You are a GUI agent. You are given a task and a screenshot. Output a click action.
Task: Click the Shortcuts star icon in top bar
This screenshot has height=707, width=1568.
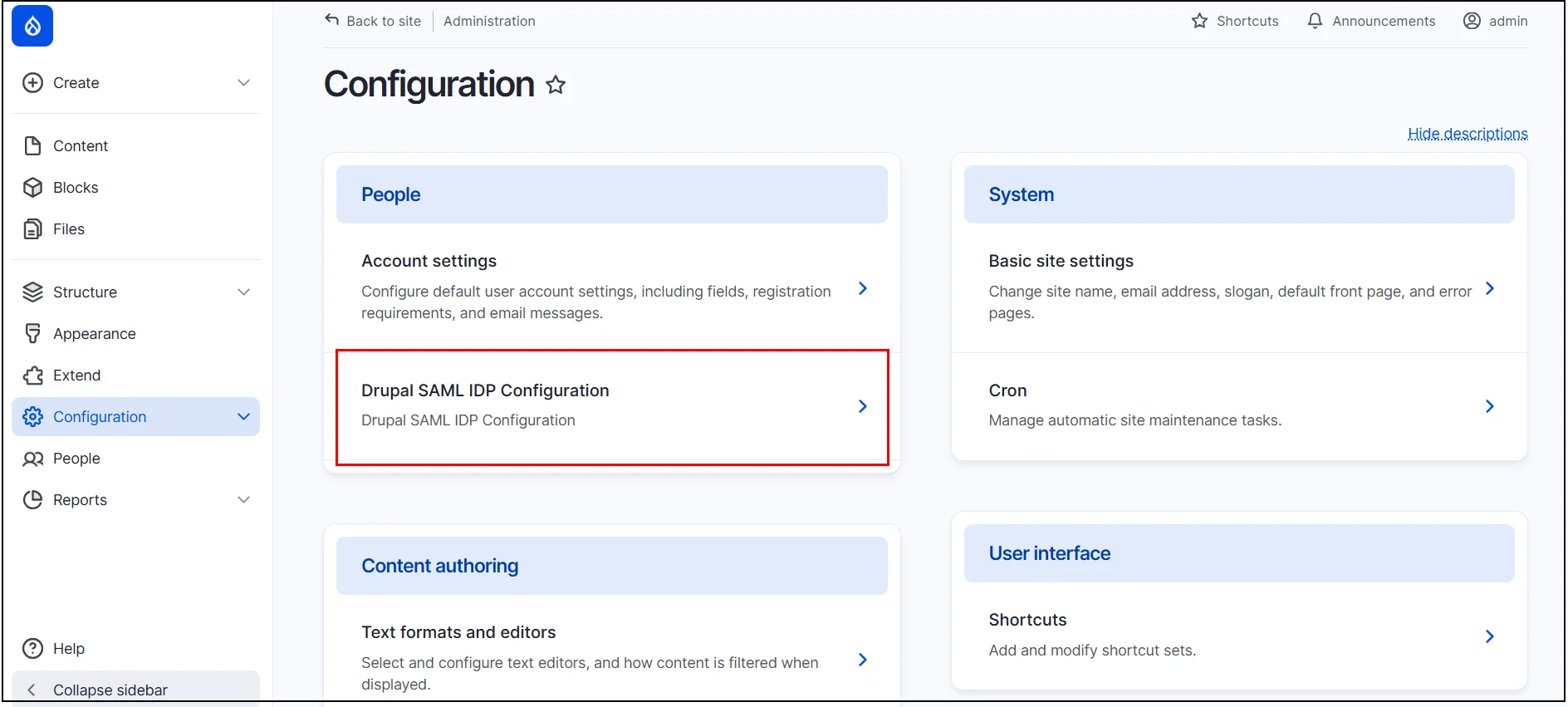pyautogui.click(x=1199, y=21)
